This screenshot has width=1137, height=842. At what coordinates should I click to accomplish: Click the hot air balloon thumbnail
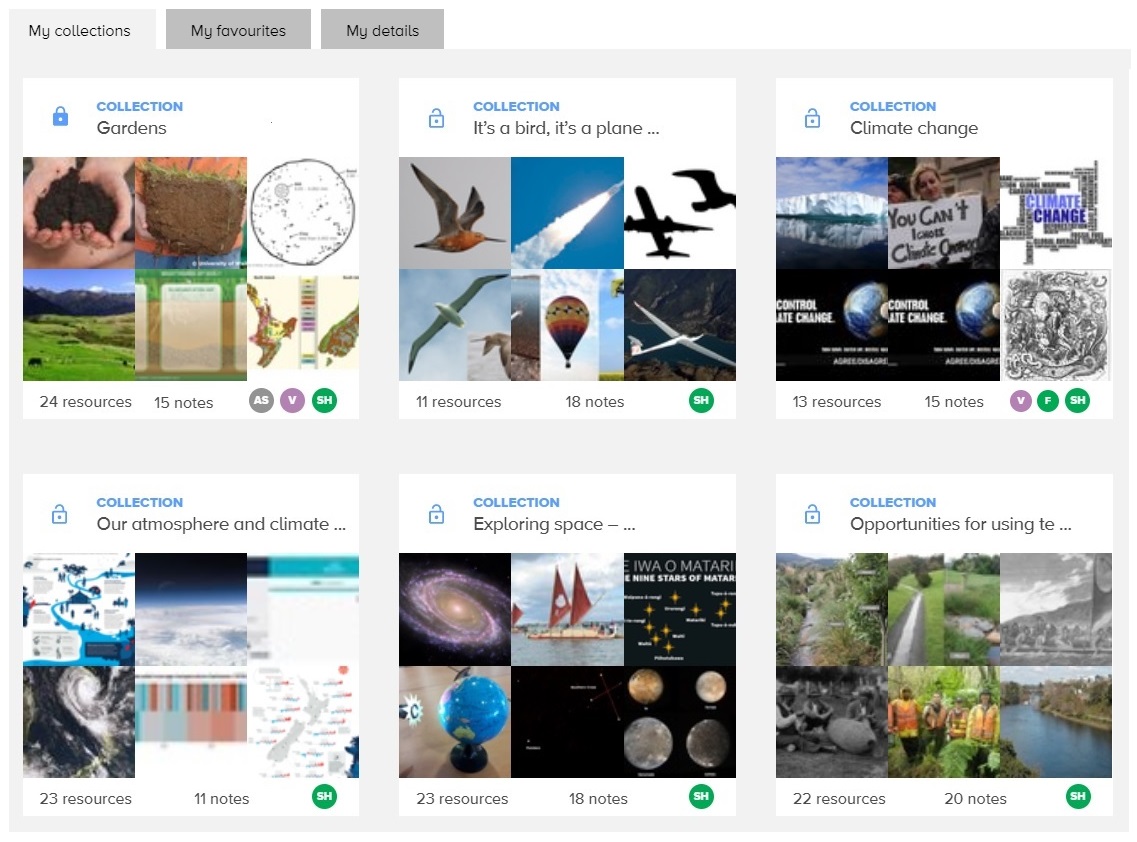[x=567, y=325]
